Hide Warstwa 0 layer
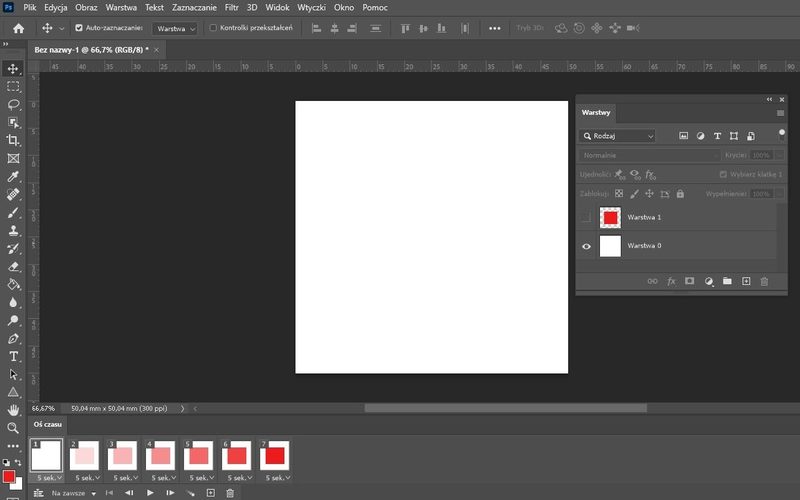 click(x=586, y=246)
